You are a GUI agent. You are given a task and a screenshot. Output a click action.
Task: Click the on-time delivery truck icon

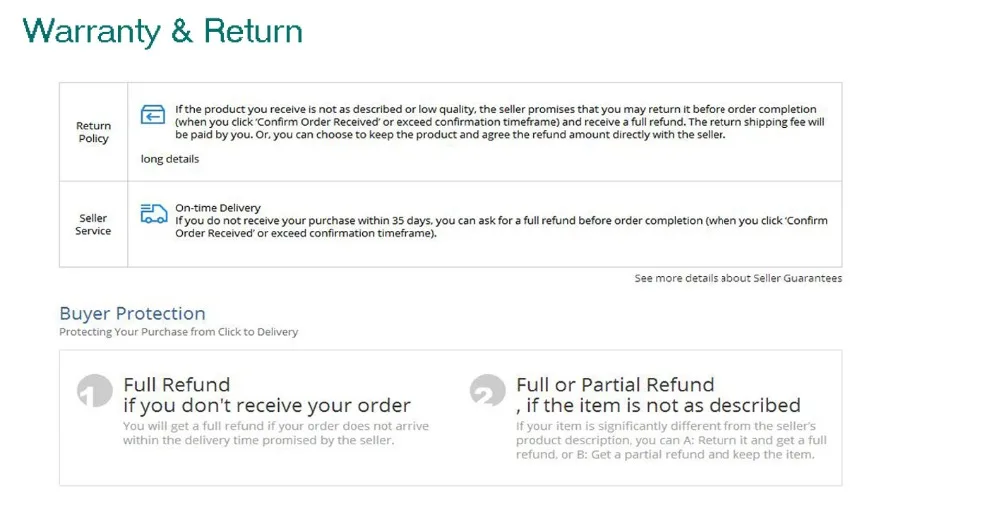pos(154,214)
